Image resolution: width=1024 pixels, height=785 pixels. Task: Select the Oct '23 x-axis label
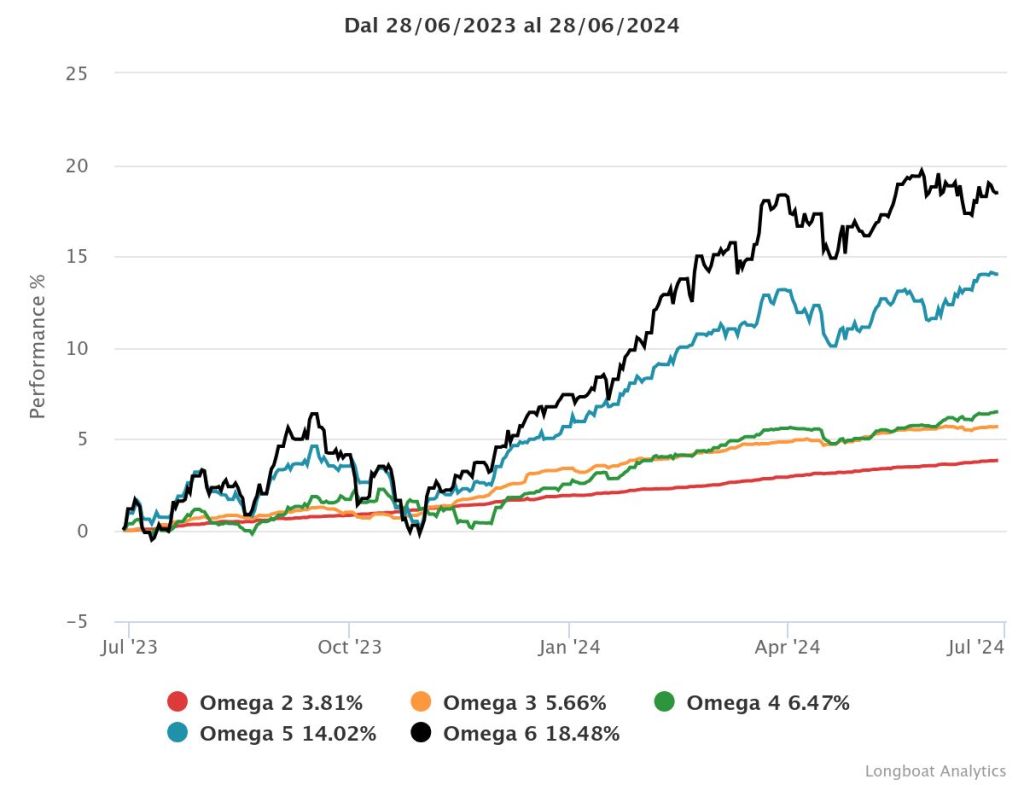(349, 647)
